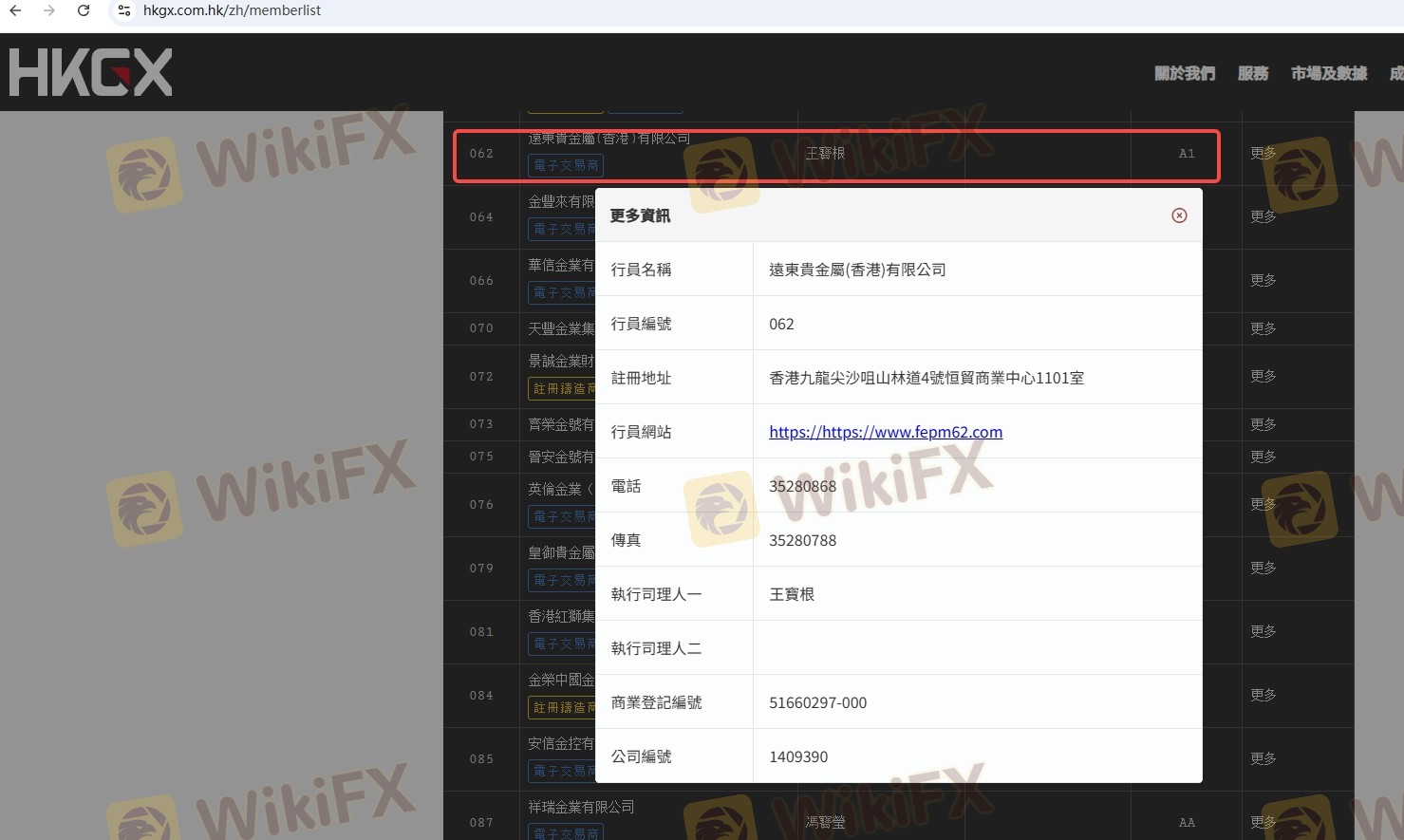Screen dimensions: 1404x840
Task: Click 註冊鑄造商 tag in row 072
Action: click(562, 388)
